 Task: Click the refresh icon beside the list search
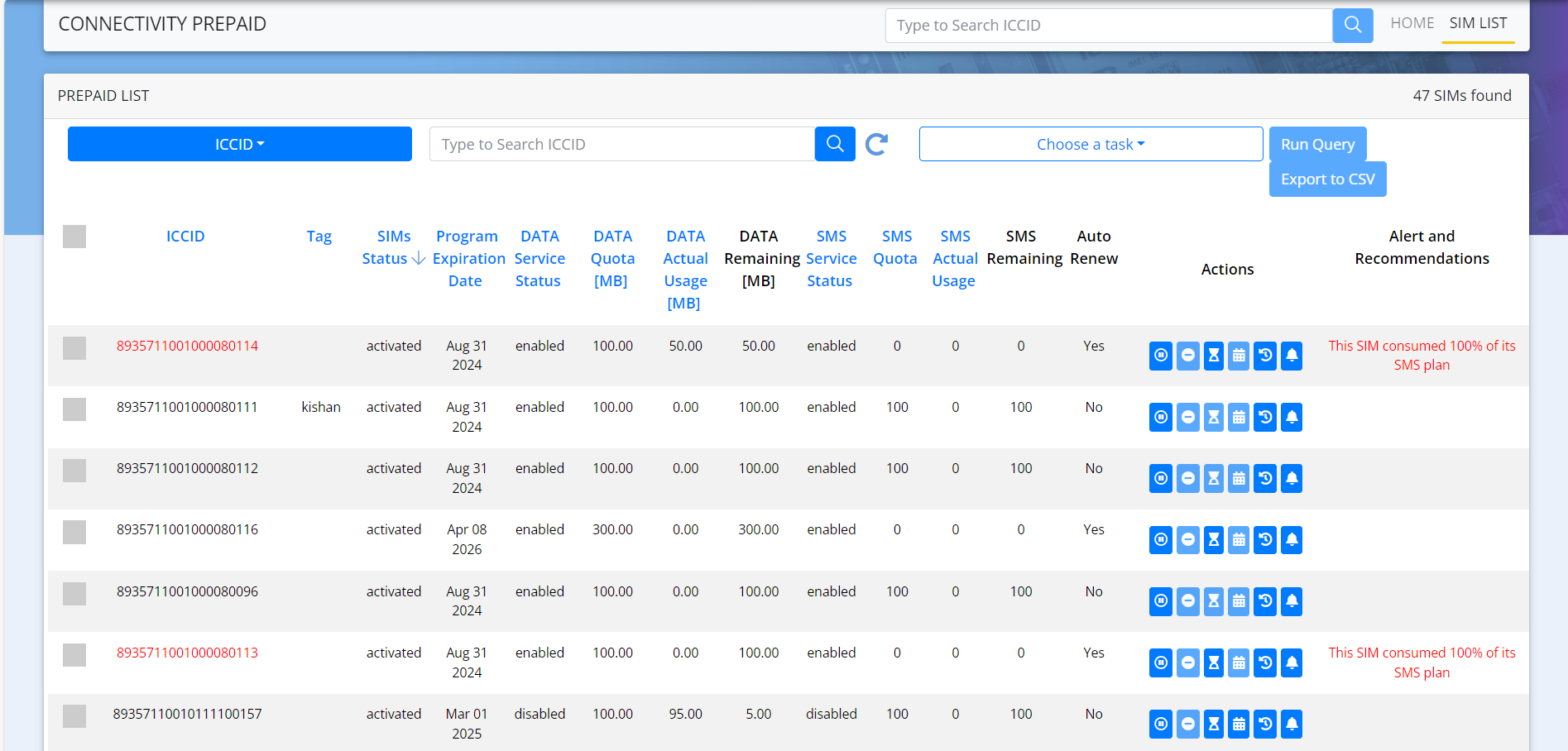[x=877, y=145]
